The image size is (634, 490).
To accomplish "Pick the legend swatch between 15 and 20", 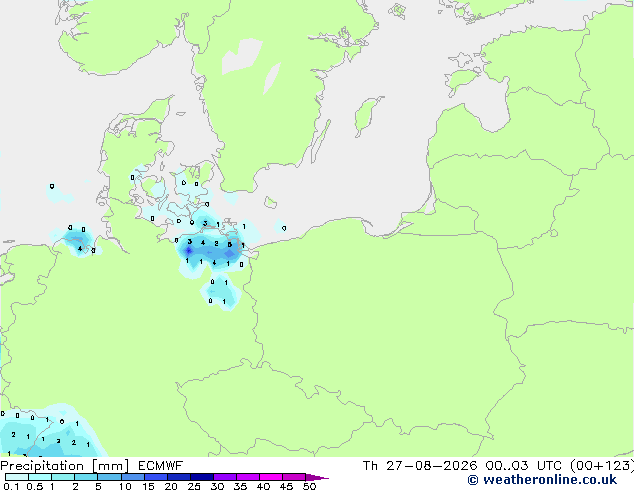I will [x=156, y=477].
